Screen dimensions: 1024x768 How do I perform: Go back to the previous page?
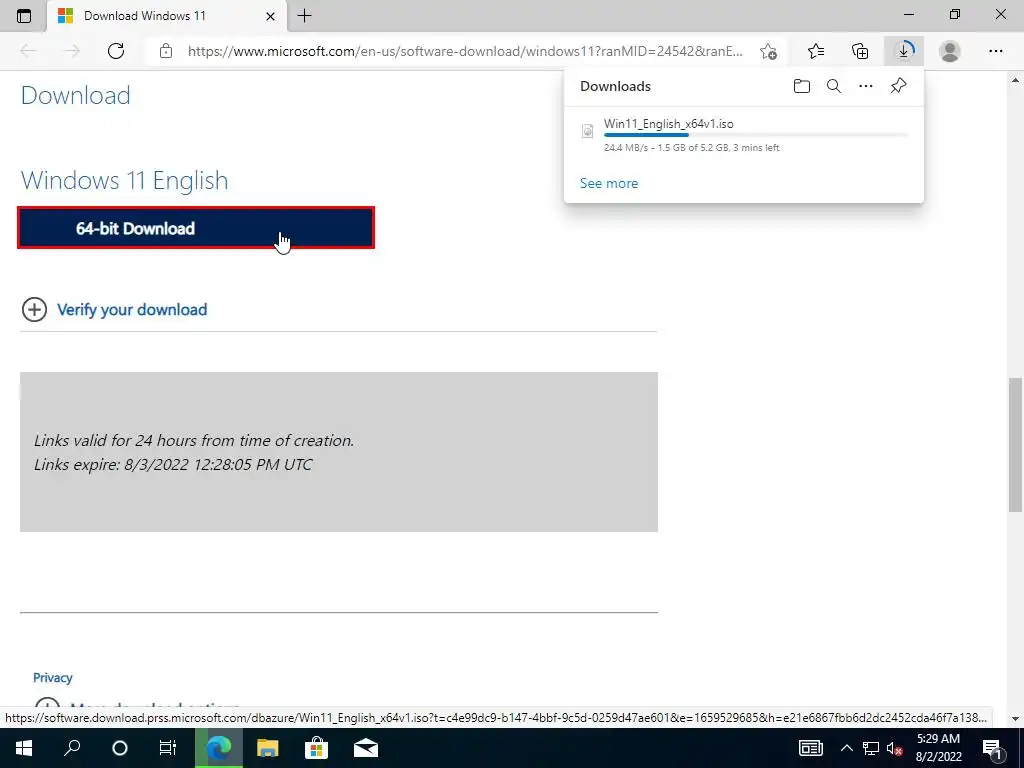pyautogui.click(x=28, y=51)
